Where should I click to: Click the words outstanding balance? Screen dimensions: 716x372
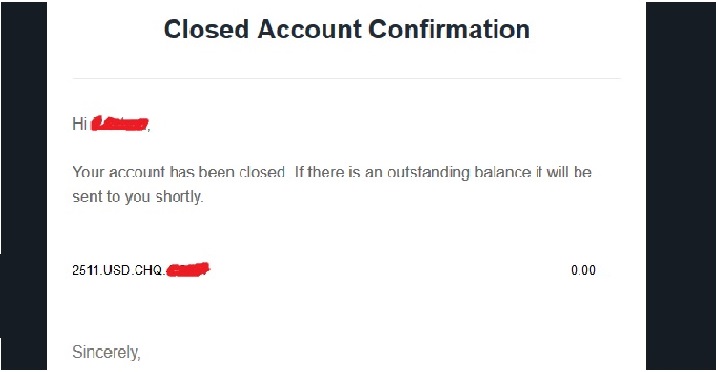(459, 173)
